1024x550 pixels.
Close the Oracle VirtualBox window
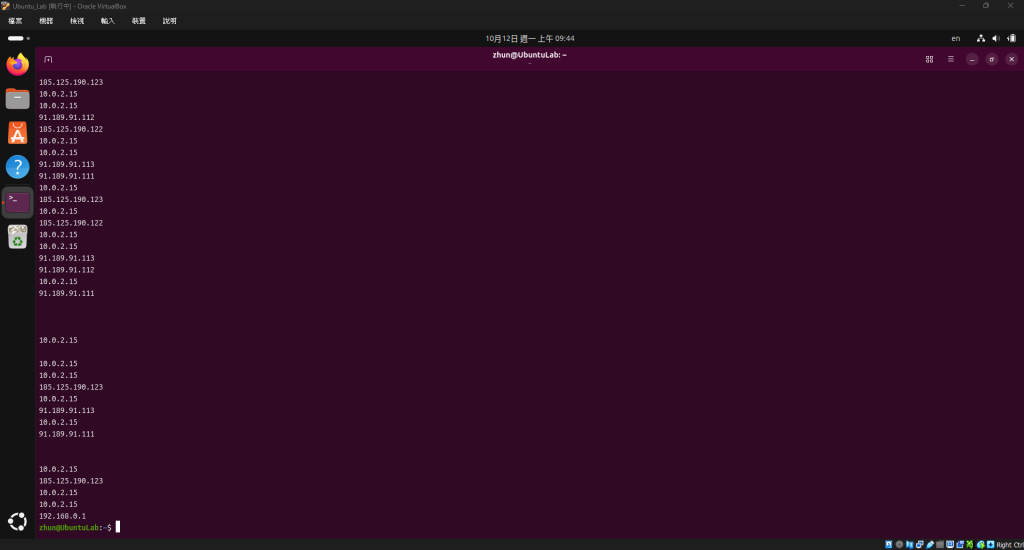pos(1010,6)
